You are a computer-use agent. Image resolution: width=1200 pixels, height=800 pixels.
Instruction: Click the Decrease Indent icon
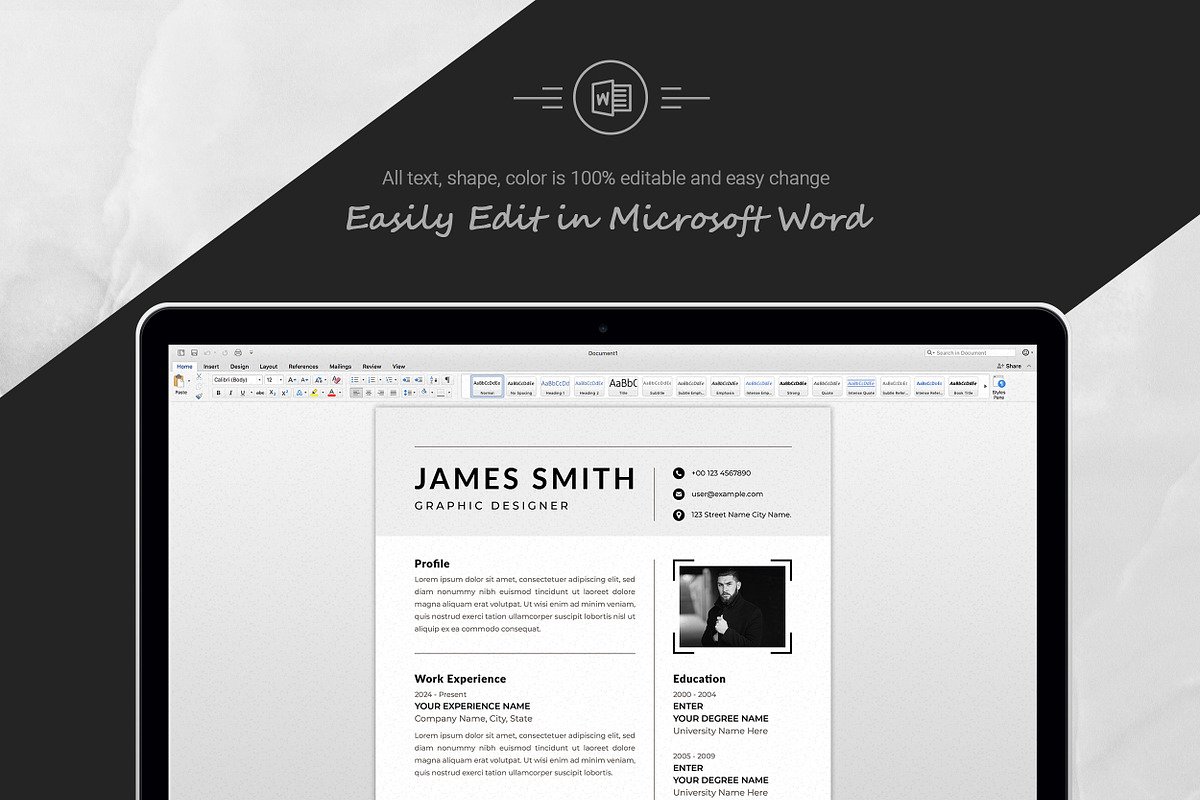406,380
